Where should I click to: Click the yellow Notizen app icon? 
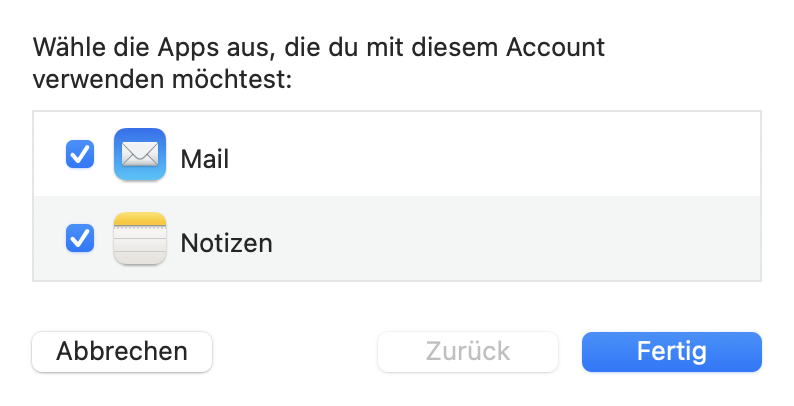(140, 239)
